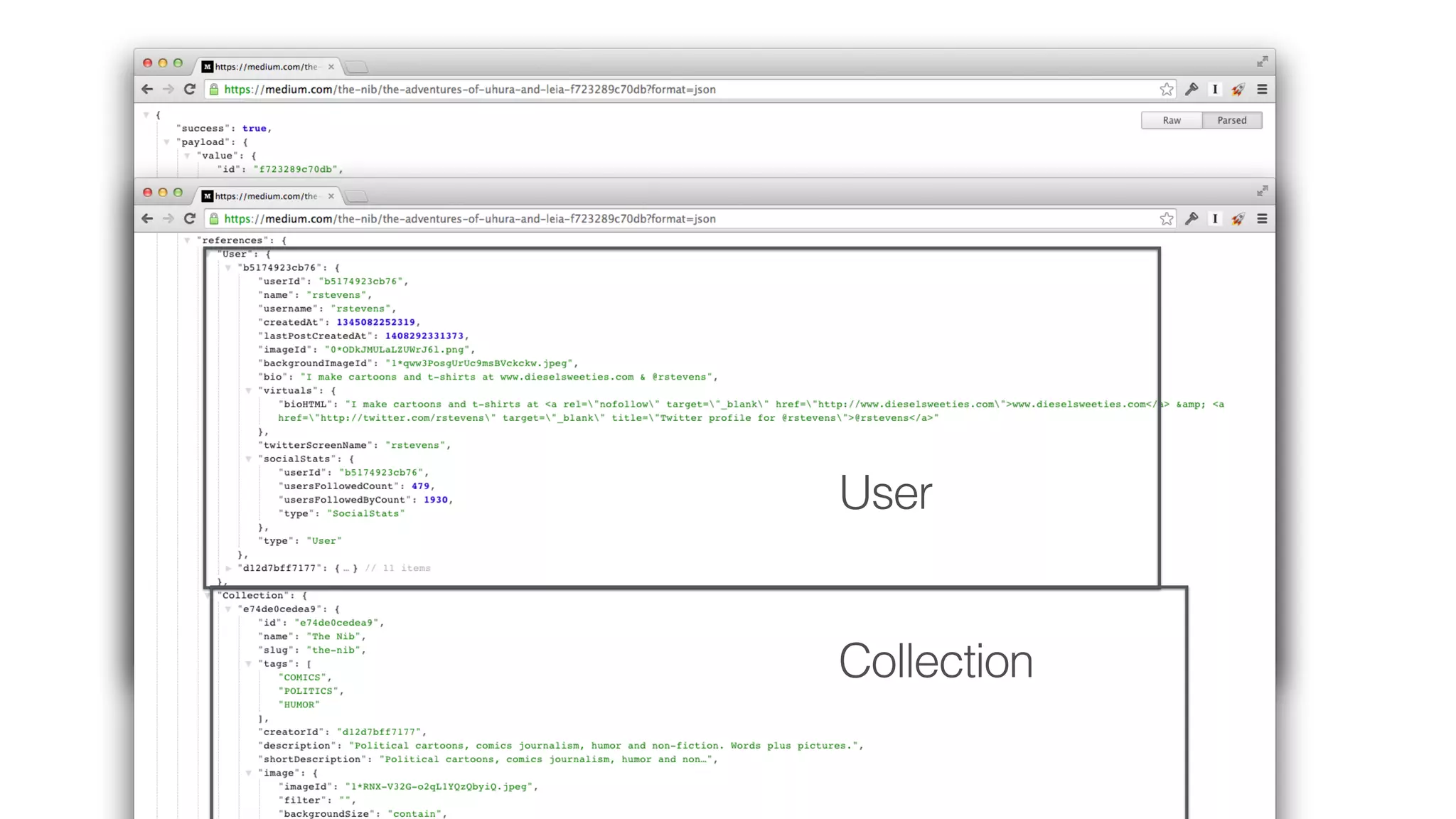Click the "f723289c70db" id value
The height and width of the screenshot is (819, 1456).
tap(295, 169)
